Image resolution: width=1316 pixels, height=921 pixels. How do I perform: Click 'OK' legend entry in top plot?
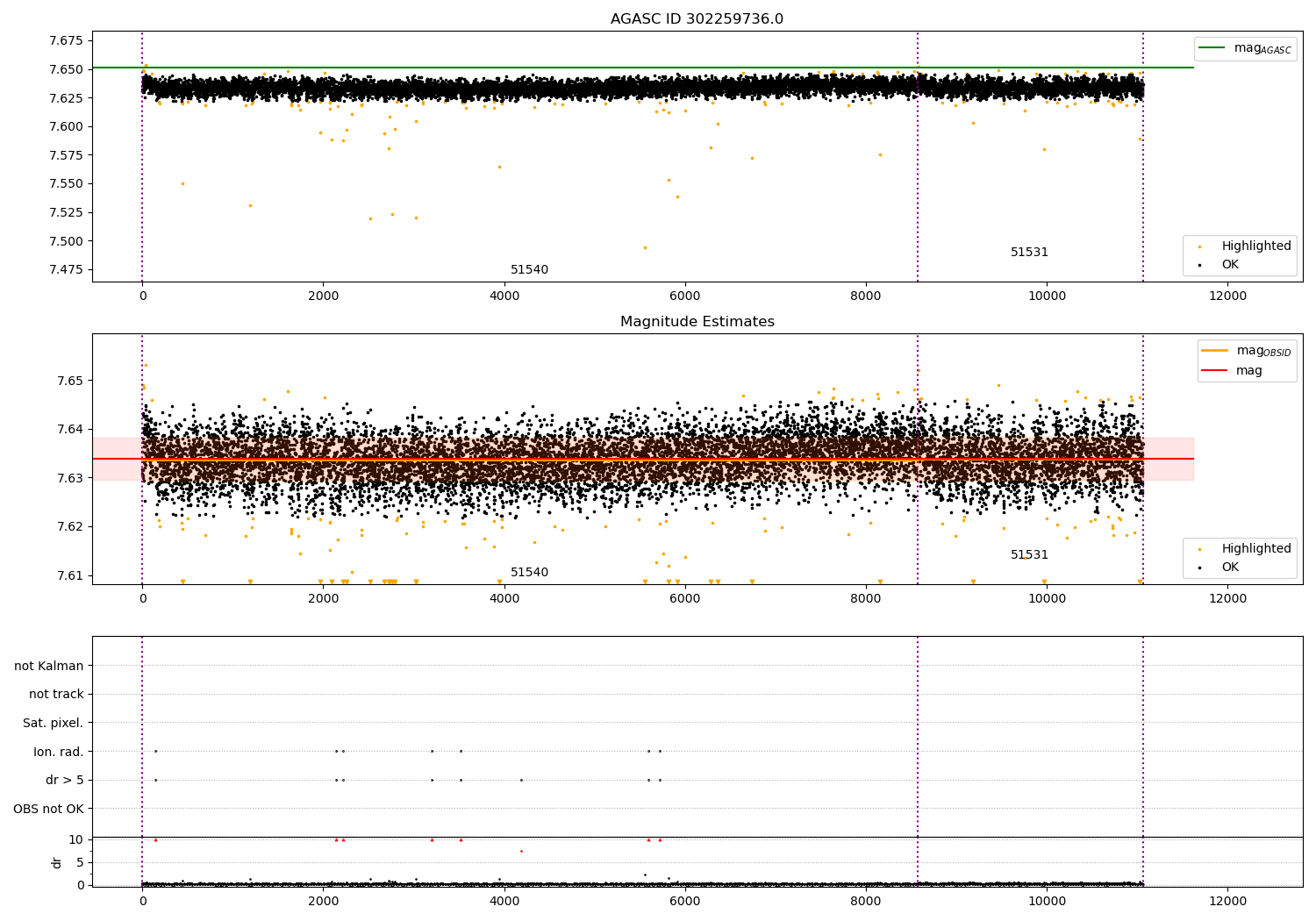tap(1219, 265)
